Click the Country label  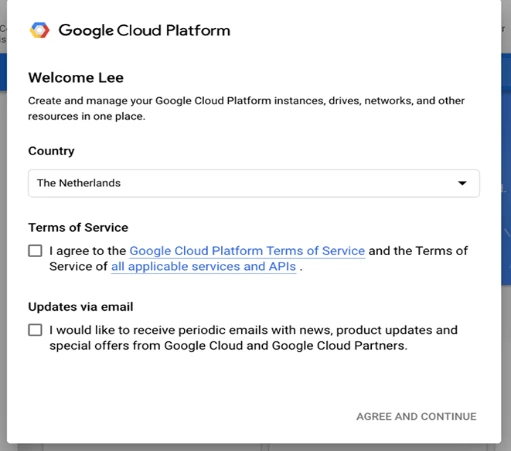click(51, 151)
